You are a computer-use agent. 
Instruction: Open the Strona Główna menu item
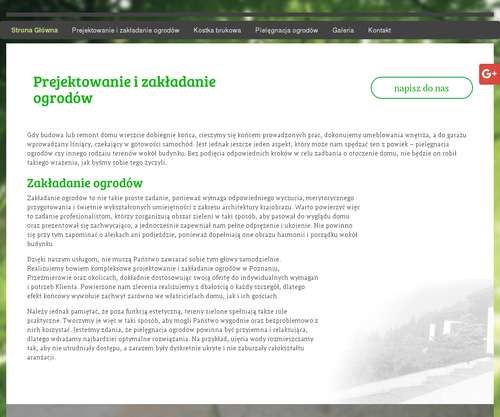point(34,30)
